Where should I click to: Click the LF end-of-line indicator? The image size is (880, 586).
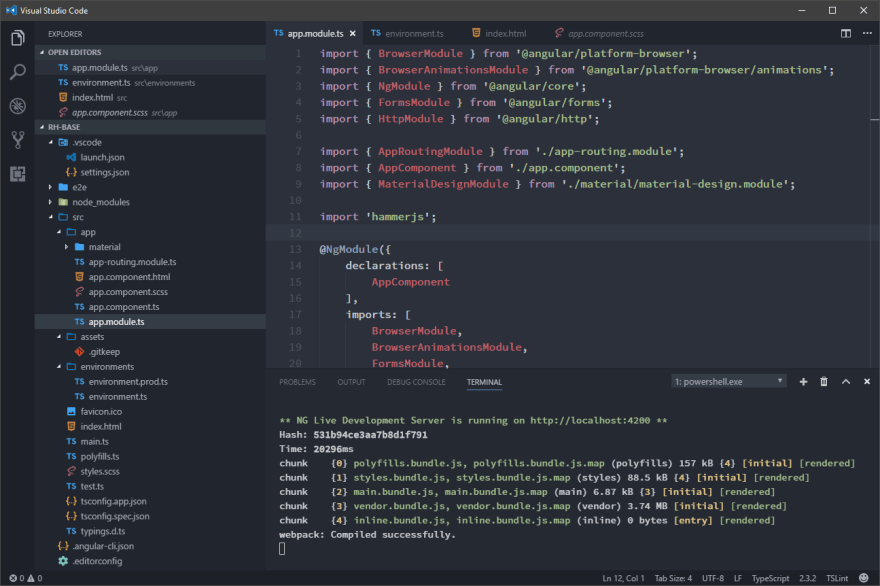coord(738,578)
